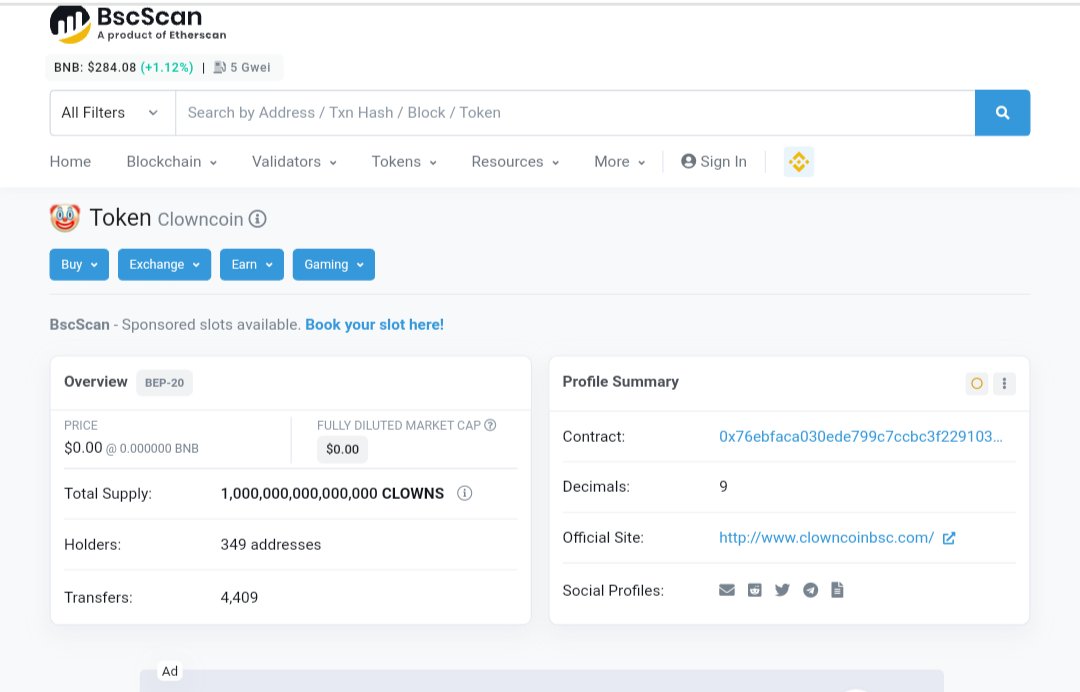Open the Validators menu
This screenshot has height=692, width=1080.
[x=294, y=162]
